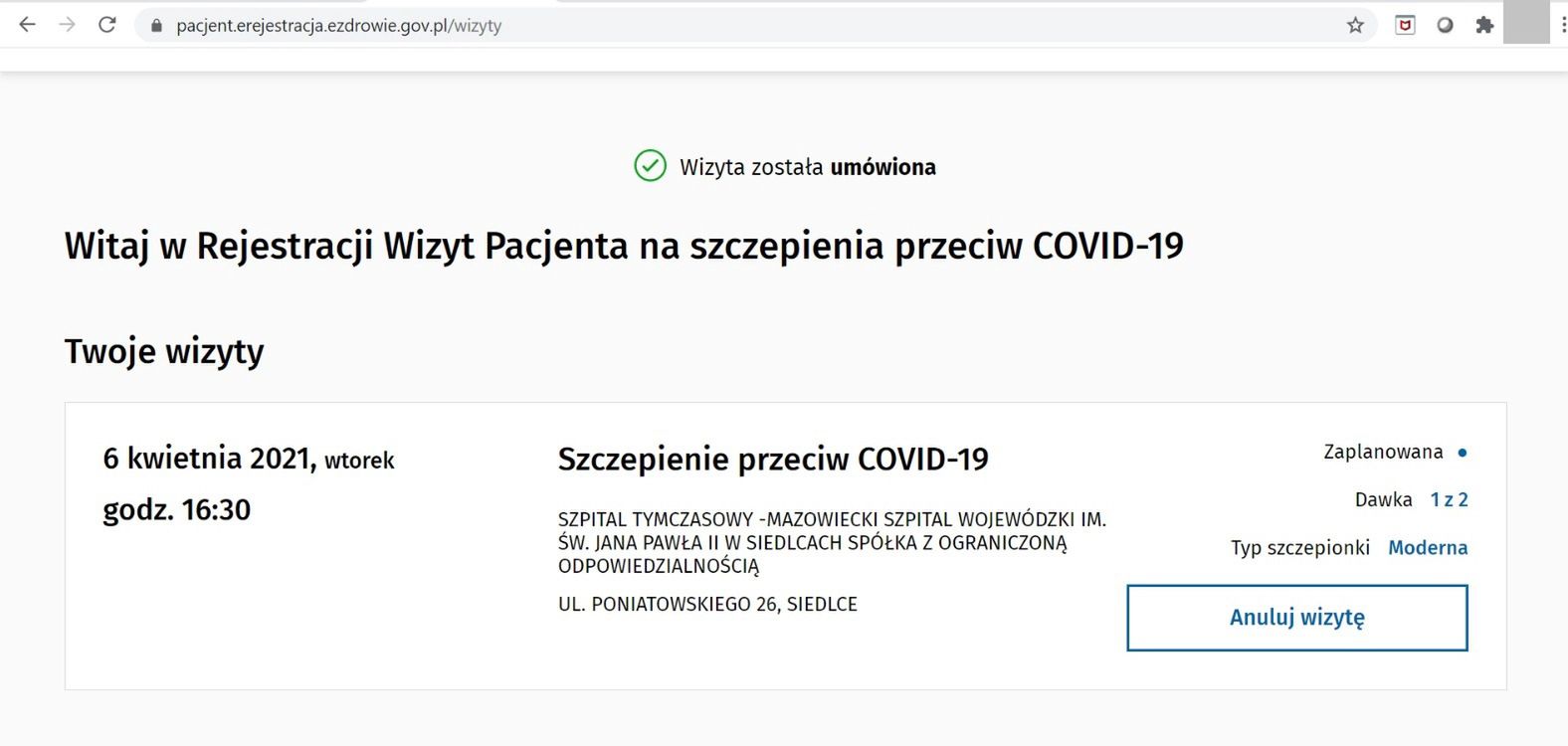This screenshot has height=746, width=1568.
Task: Click the green confirmation checkmark icon
Action: click(650, 166)
